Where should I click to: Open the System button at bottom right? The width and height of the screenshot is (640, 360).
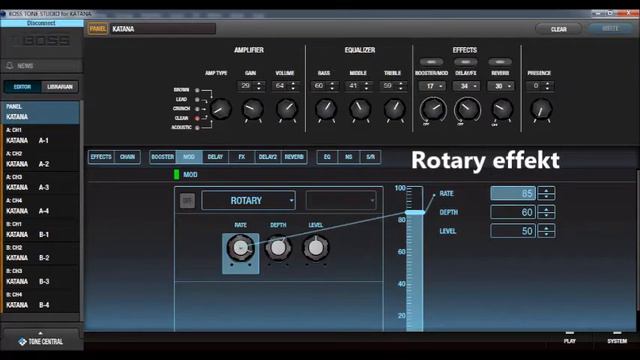tap(617, 338)
